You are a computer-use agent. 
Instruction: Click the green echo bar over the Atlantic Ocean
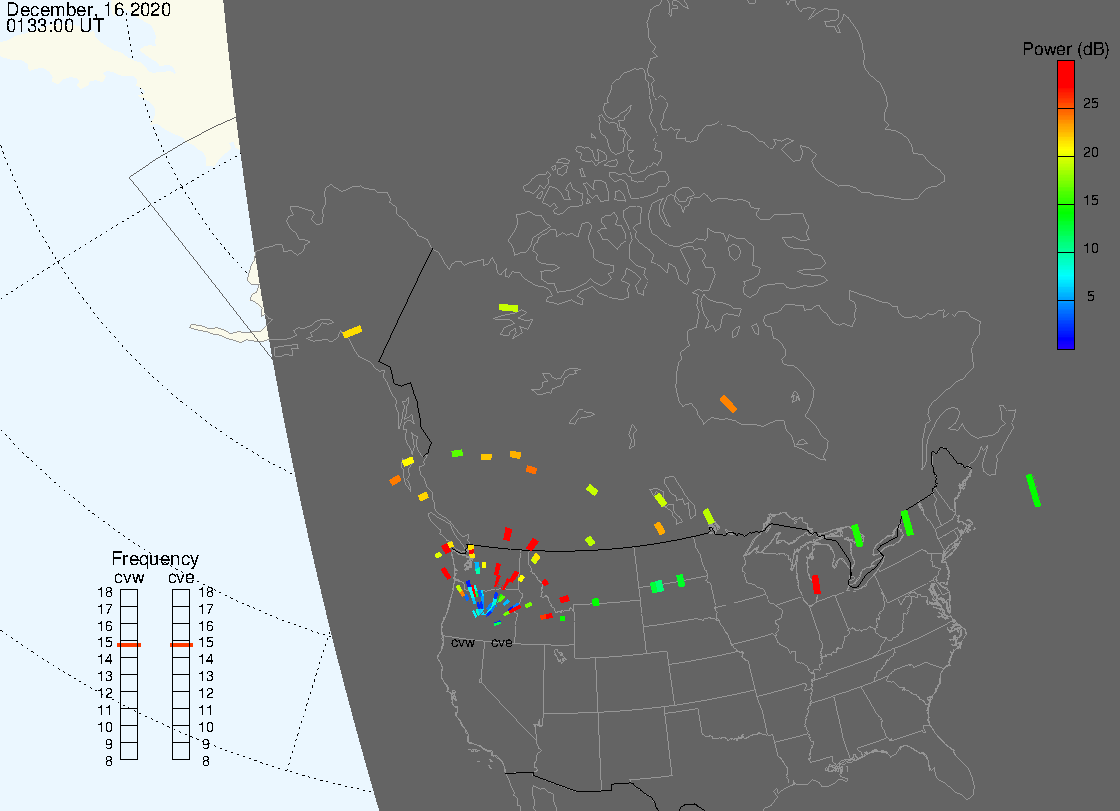point(1033,490)
